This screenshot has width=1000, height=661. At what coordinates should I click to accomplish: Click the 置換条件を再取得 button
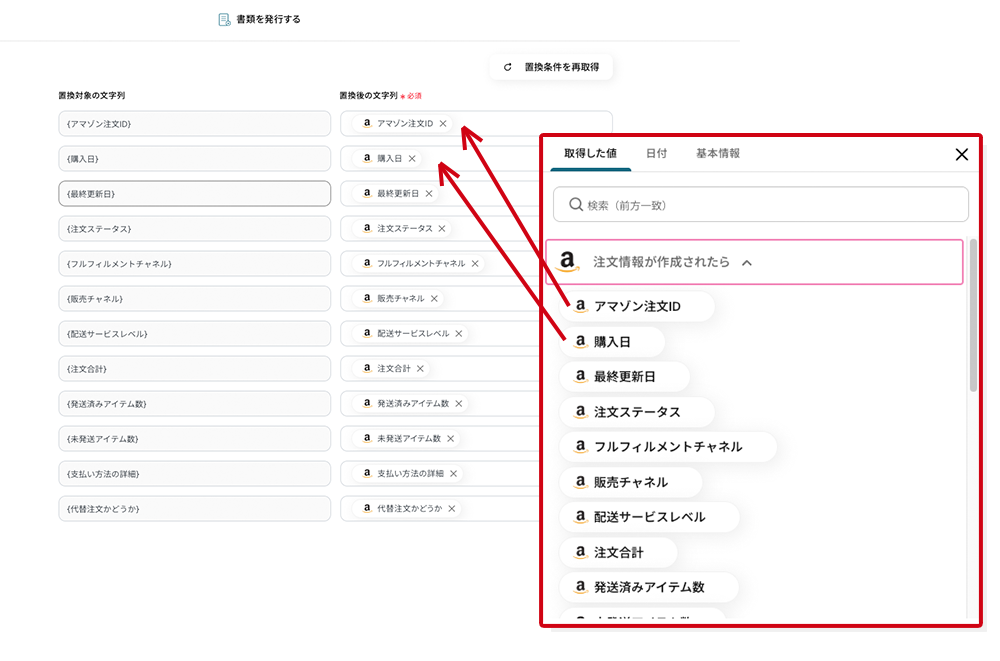pyautogui.click(x=551, y=67)
